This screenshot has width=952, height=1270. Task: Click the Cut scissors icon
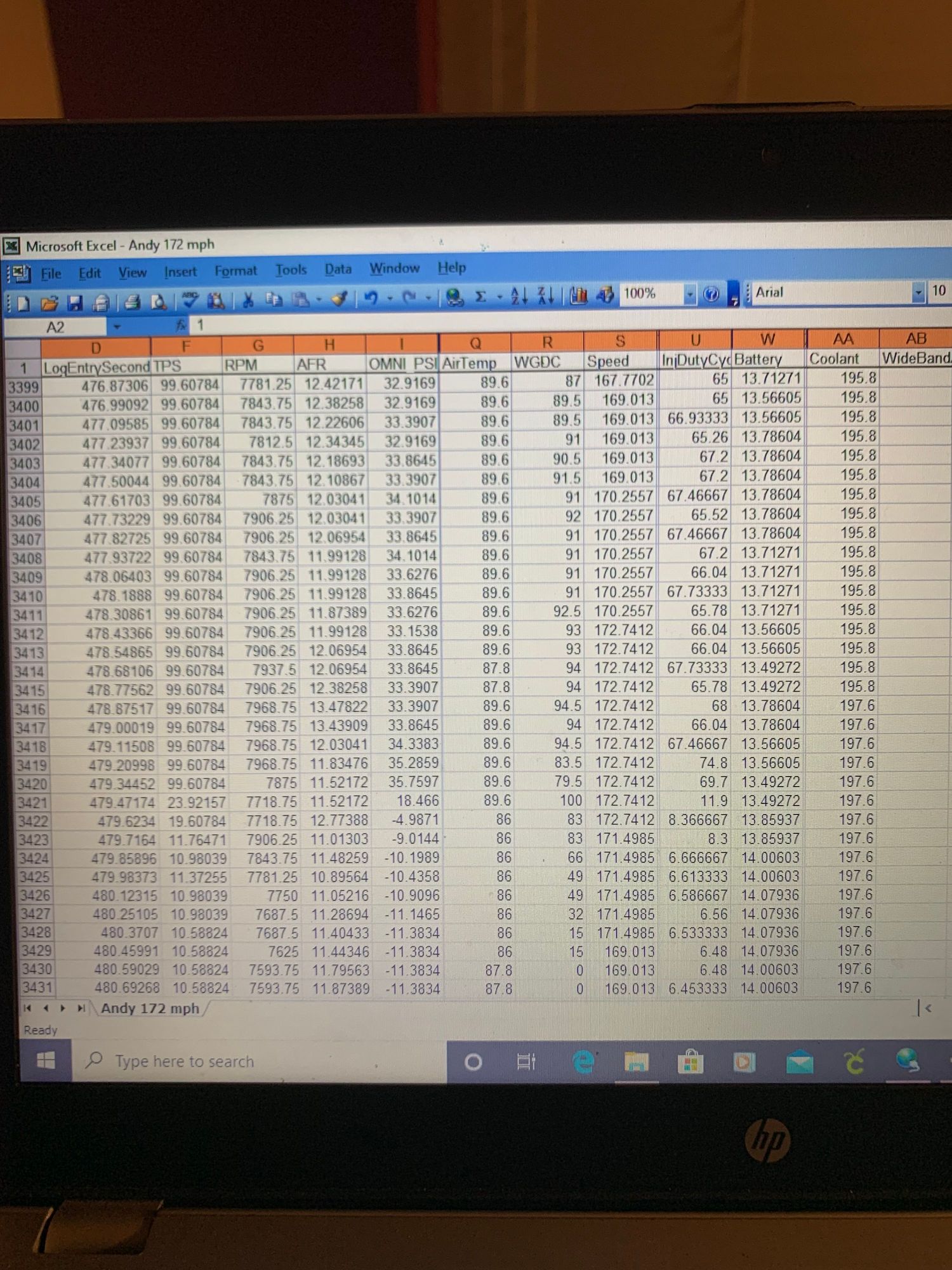coord(248,300)
